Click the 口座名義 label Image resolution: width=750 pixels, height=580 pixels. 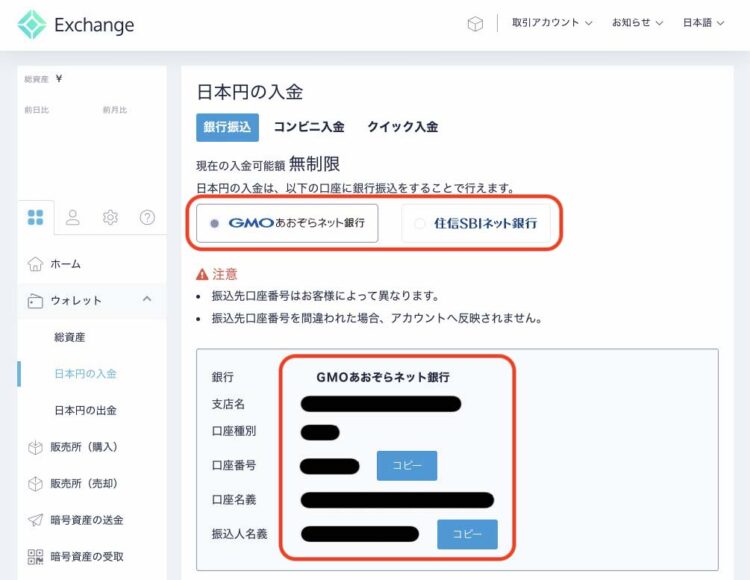coord(234,500)
